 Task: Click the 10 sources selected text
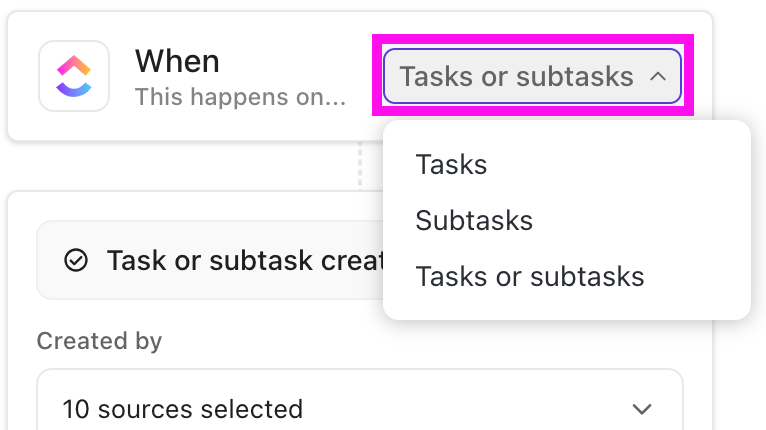[182, 409]
